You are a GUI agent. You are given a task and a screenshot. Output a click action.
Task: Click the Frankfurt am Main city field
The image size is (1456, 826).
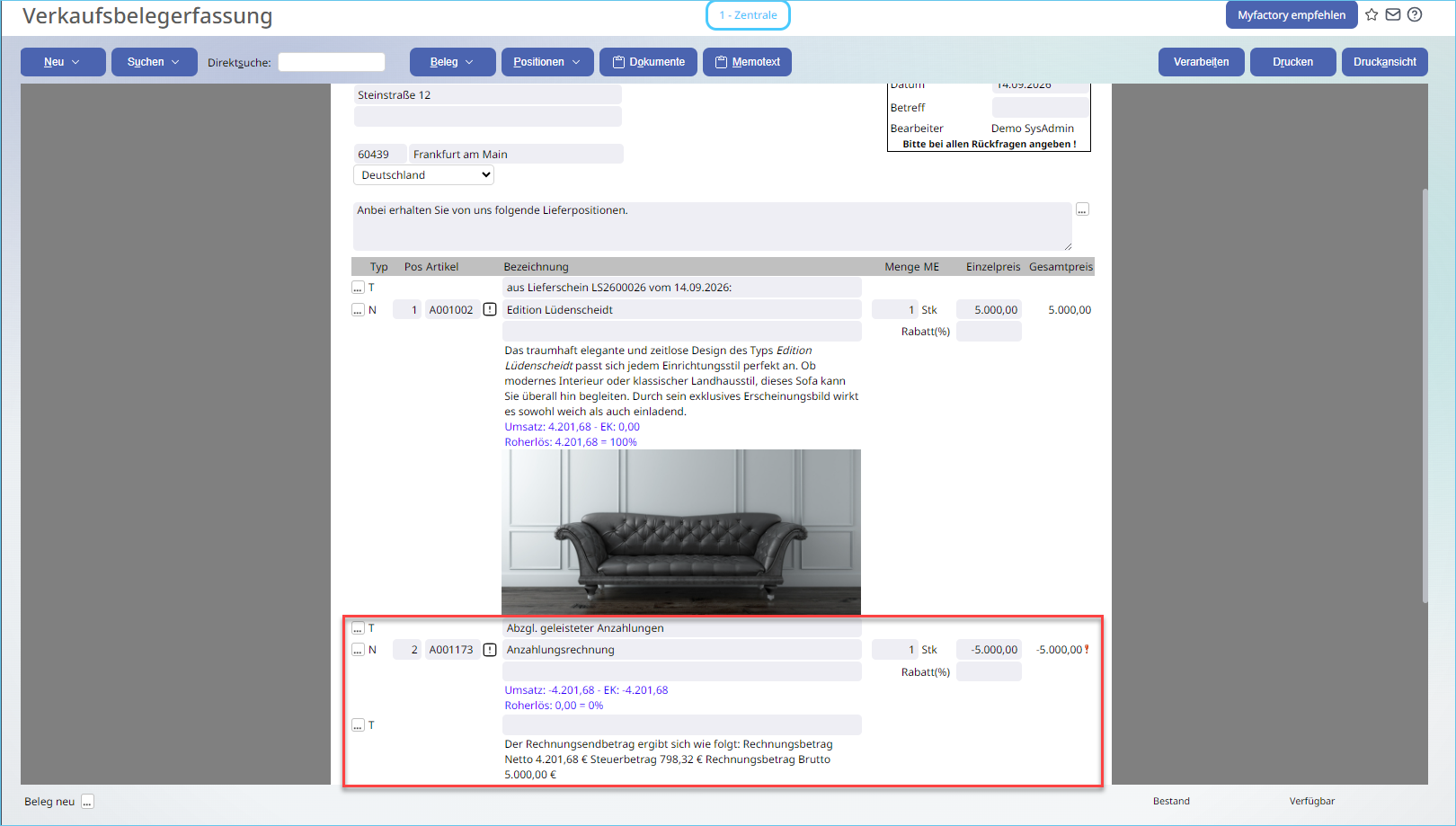pos(516,154)
